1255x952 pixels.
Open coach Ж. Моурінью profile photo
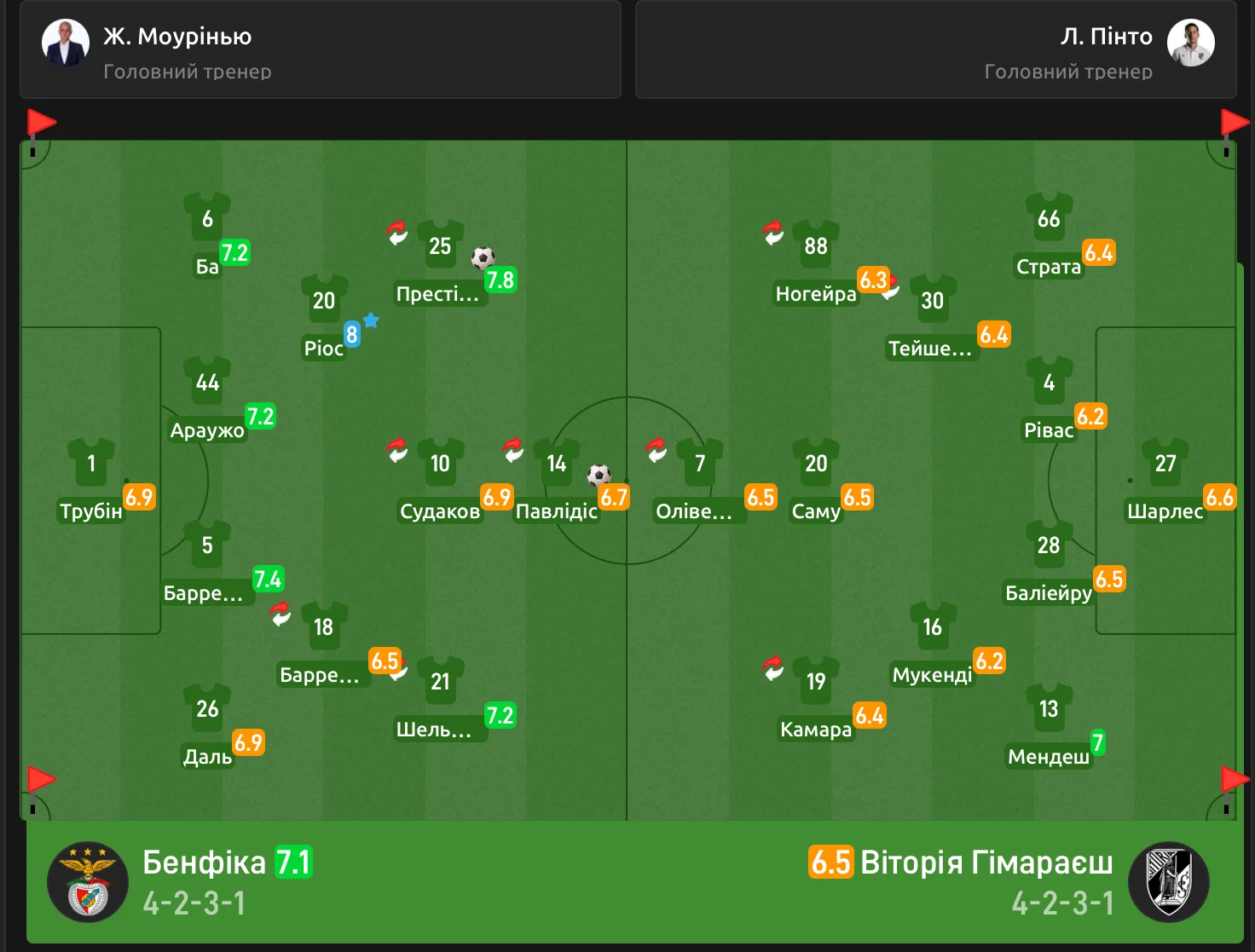point(66,43)
